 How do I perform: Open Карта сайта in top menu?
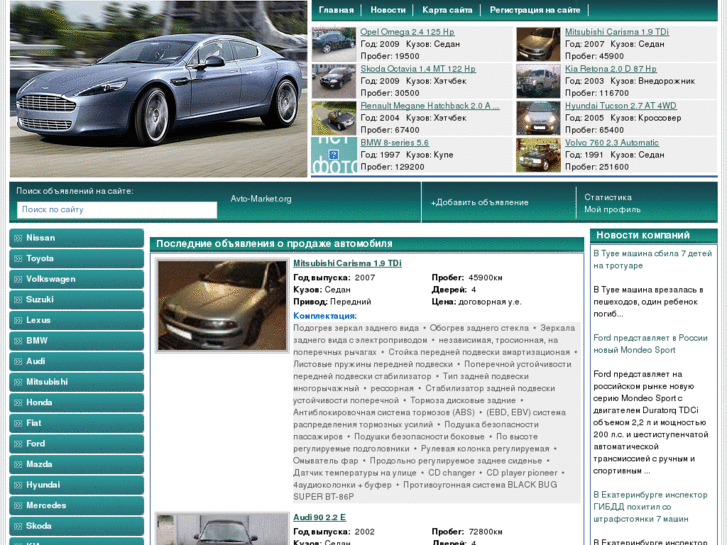point(447,10)
